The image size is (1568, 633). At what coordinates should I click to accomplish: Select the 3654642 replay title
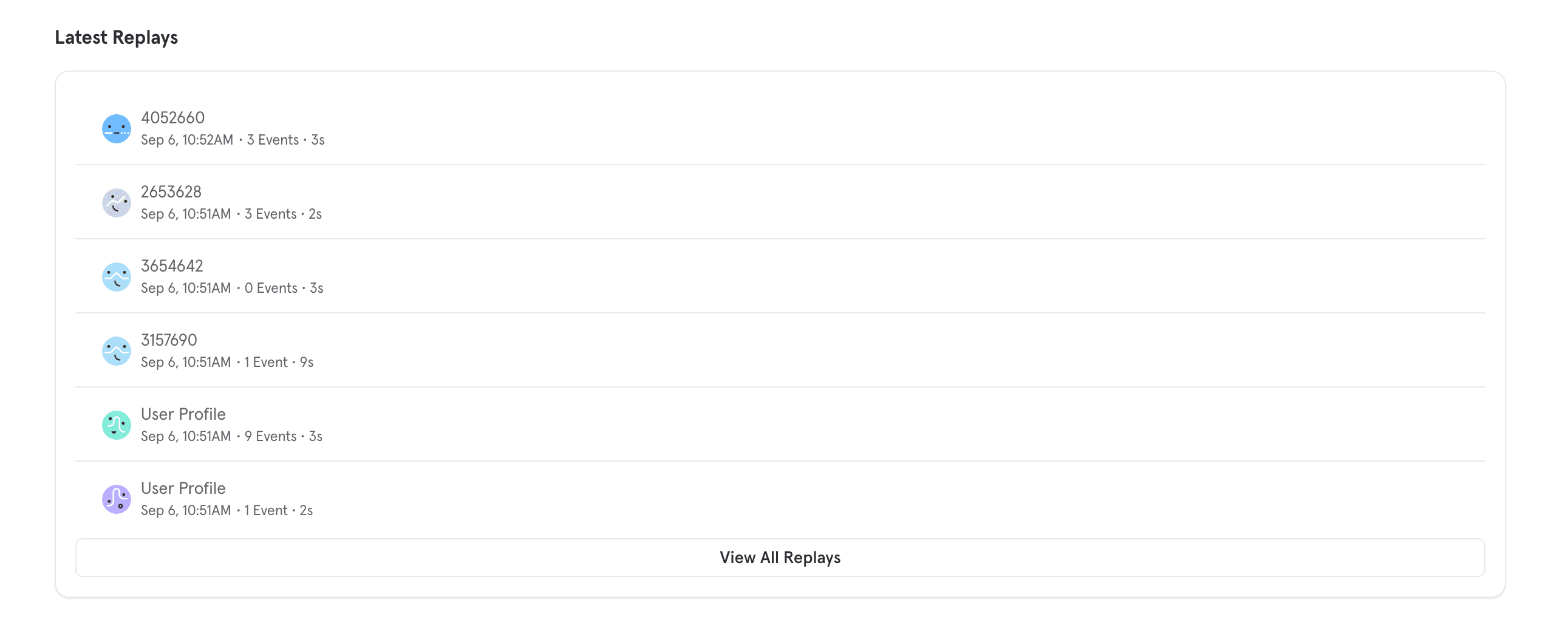[x=172, y=266]
